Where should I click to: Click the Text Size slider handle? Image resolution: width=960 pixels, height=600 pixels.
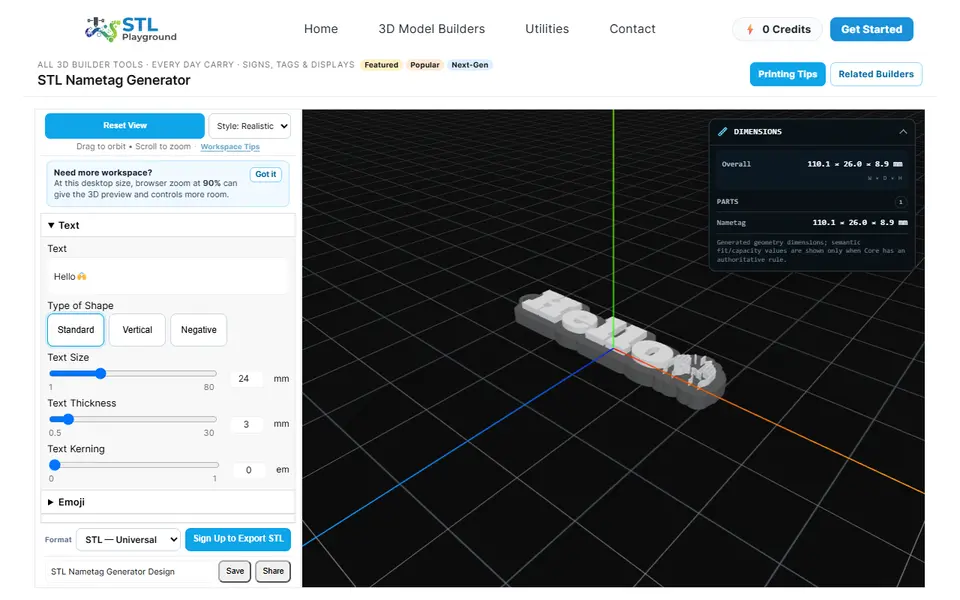[x=100, y=373]
